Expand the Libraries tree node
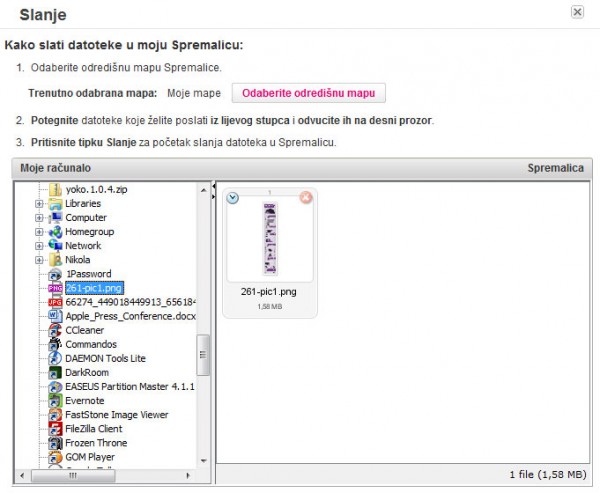The image size is (600, 493). (x=39, y=204)
